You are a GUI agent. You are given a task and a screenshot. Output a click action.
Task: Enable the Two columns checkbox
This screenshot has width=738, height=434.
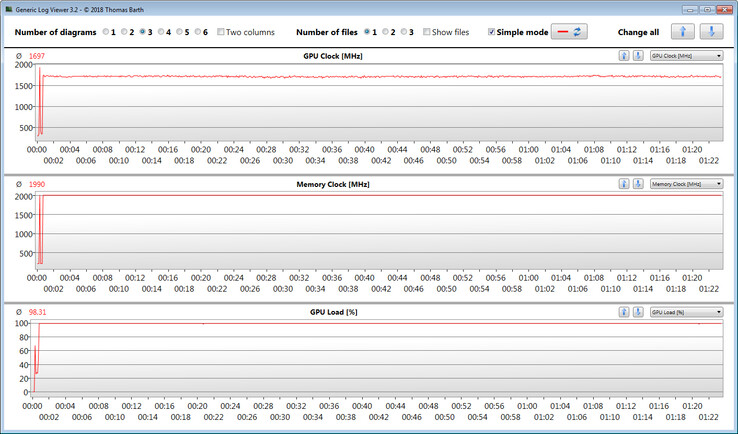tap(221, 32)
